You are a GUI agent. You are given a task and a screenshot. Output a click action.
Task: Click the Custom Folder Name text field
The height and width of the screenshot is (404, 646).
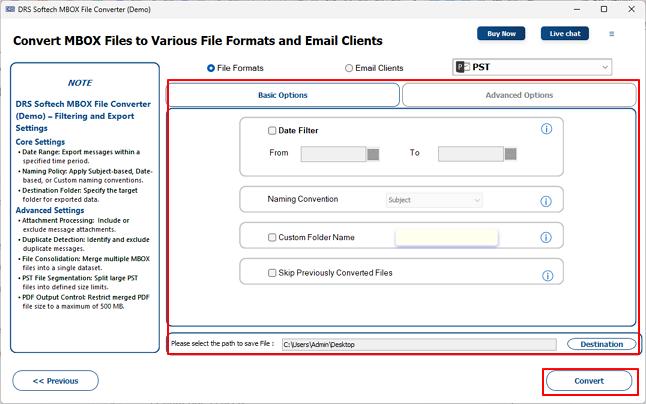point(447,237)
